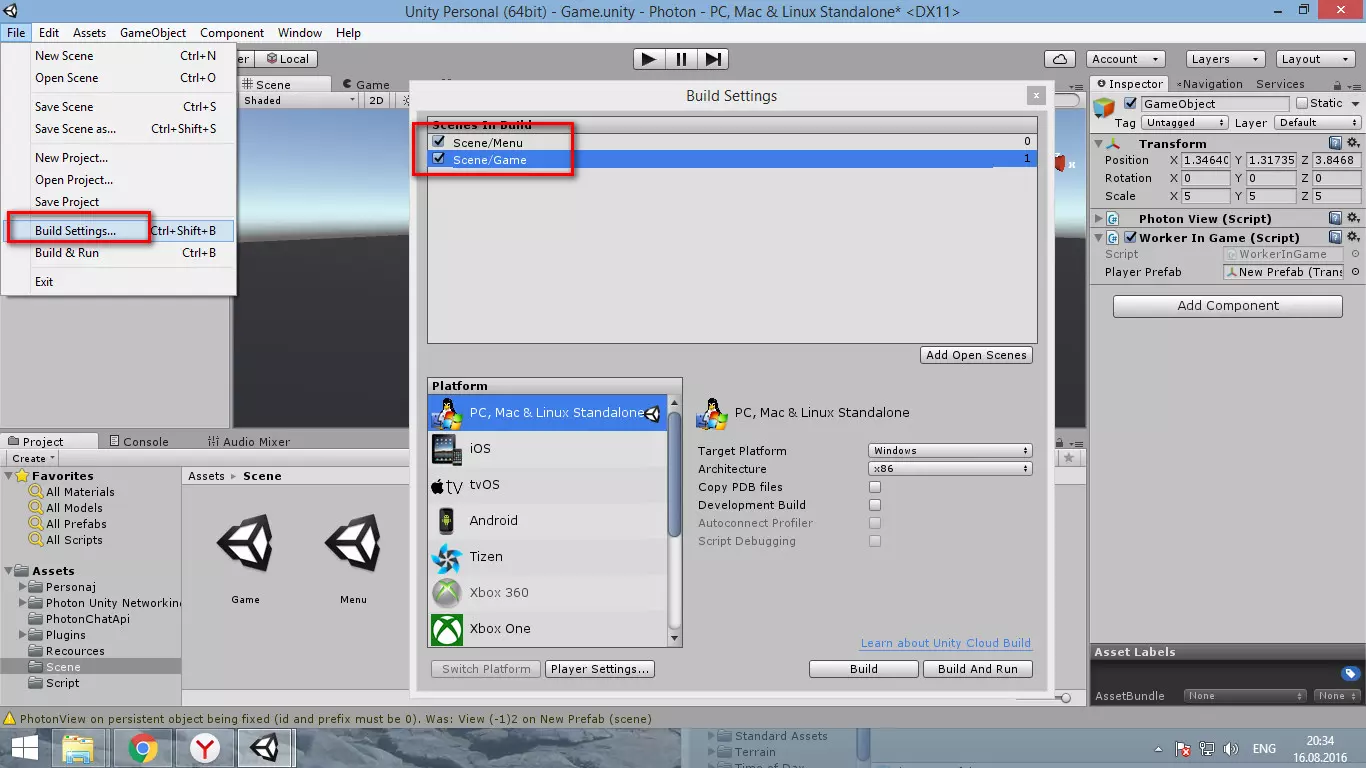Viewport: 1366px width, 768px height.
Task: Open the Learn about Unity Cloud Build link
Action: [x=945, y=644]
